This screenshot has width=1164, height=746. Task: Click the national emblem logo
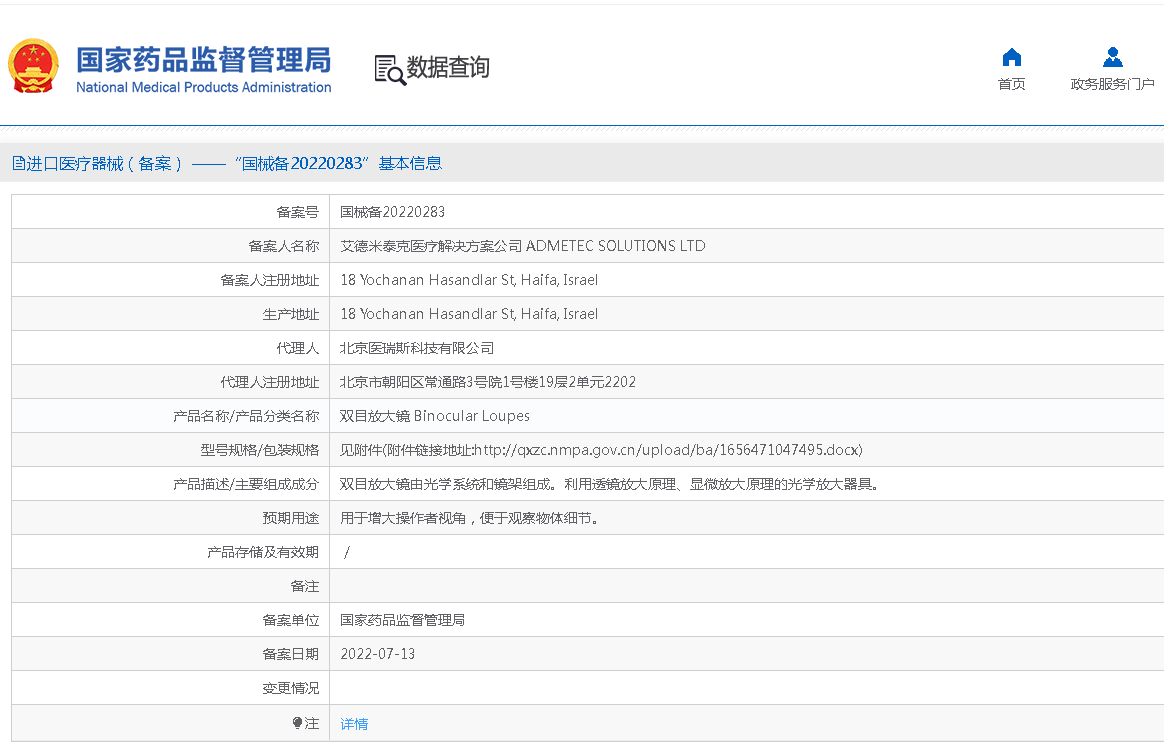34,67
